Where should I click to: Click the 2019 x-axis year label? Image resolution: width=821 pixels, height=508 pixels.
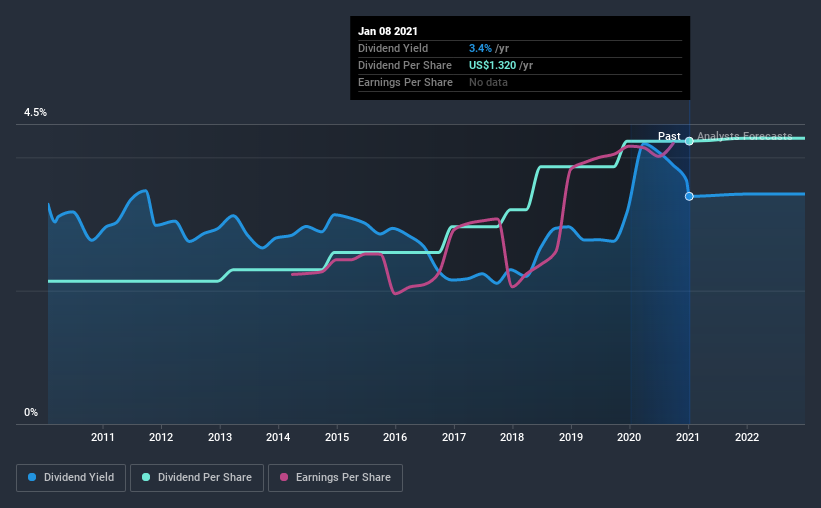point(571,437)
